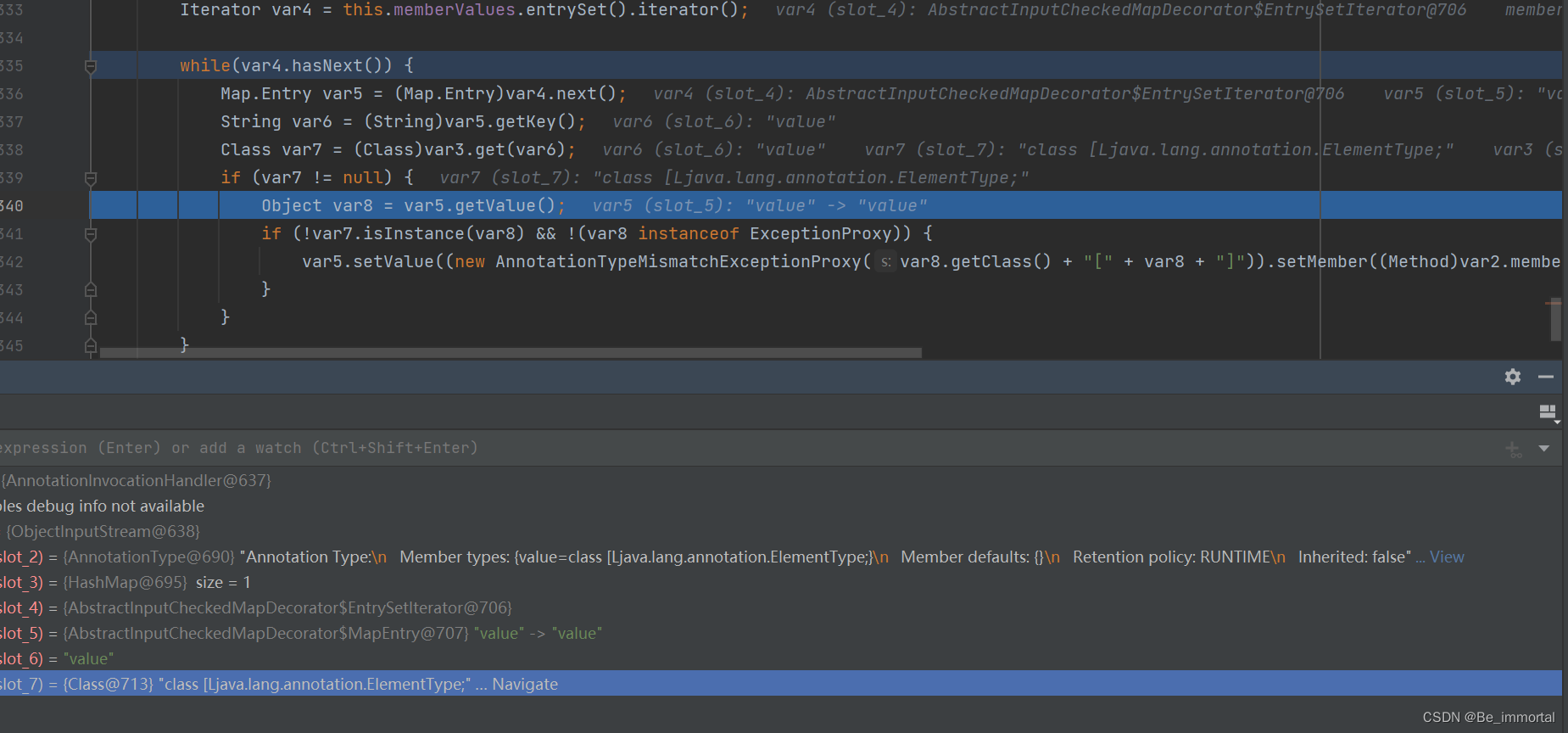
Task: Collapse the fold marker at line 339 if block
Action: coord(91,178)
